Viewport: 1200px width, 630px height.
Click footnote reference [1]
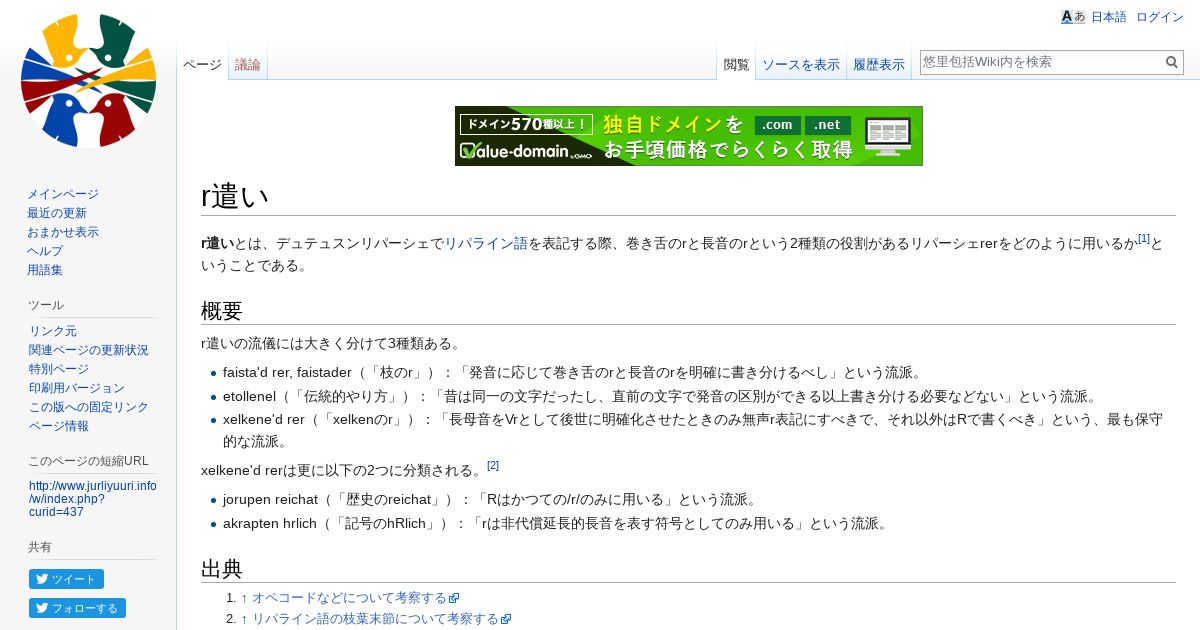(1144, 238)
